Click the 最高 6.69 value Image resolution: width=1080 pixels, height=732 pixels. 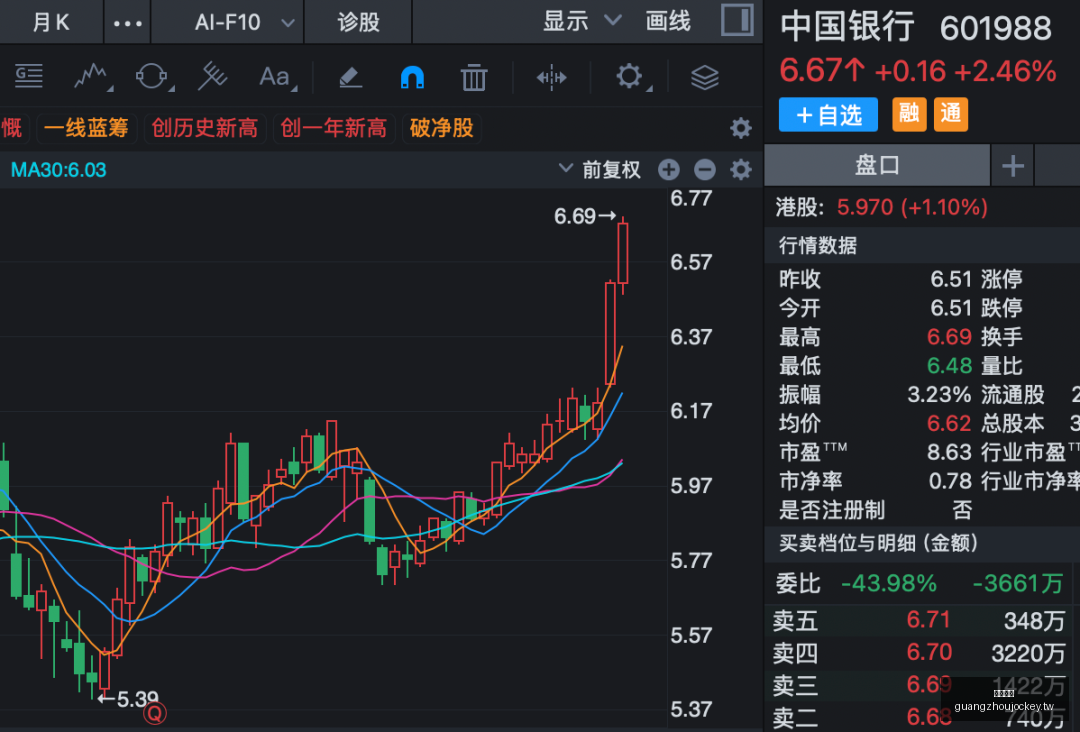tap(949, 337)
